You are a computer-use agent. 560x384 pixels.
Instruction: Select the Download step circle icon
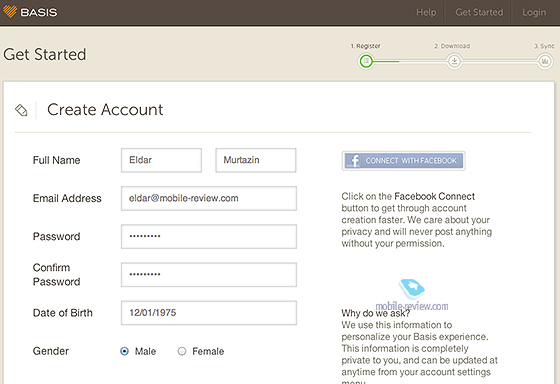coord(454,61)
